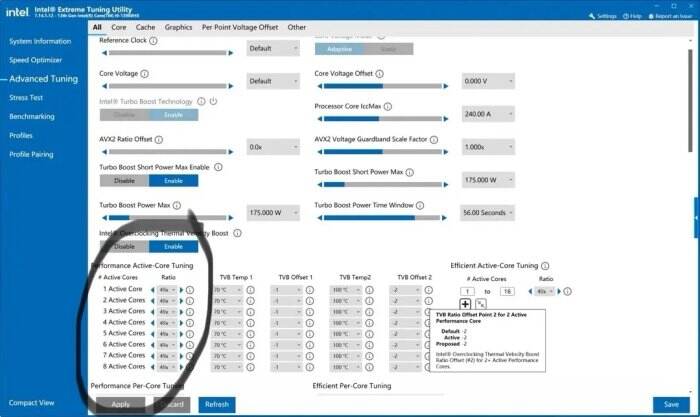Open Benchmarking in the sidebar

(32, 117)
